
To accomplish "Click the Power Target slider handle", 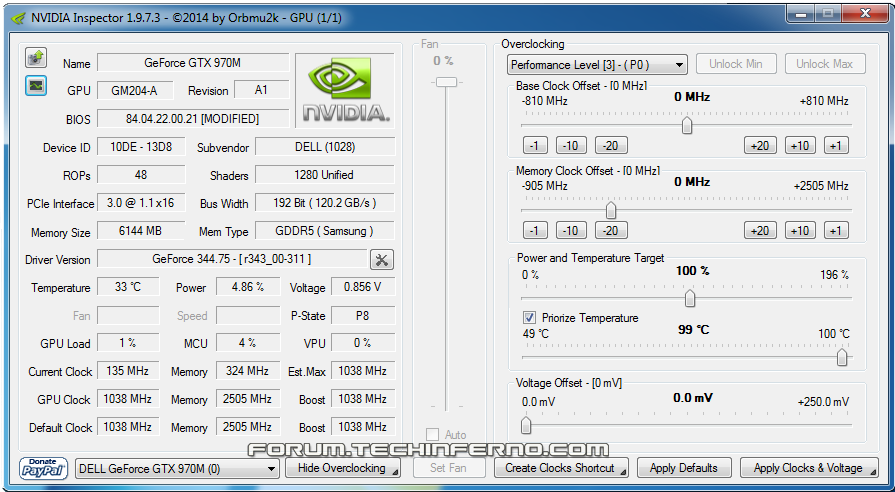I will pyautogui.click(x=690, y=298).
